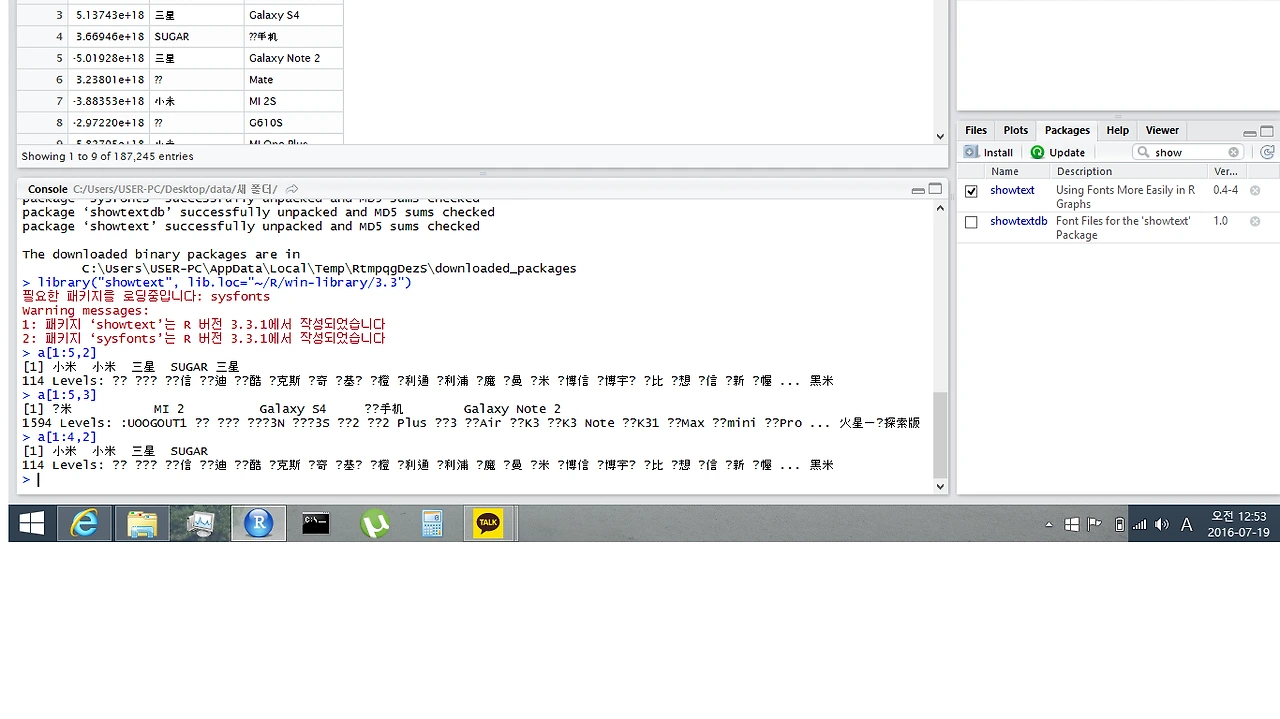Open the Help tab
The width and height of the screenshot is (1280, 719).
[1117, 130]
